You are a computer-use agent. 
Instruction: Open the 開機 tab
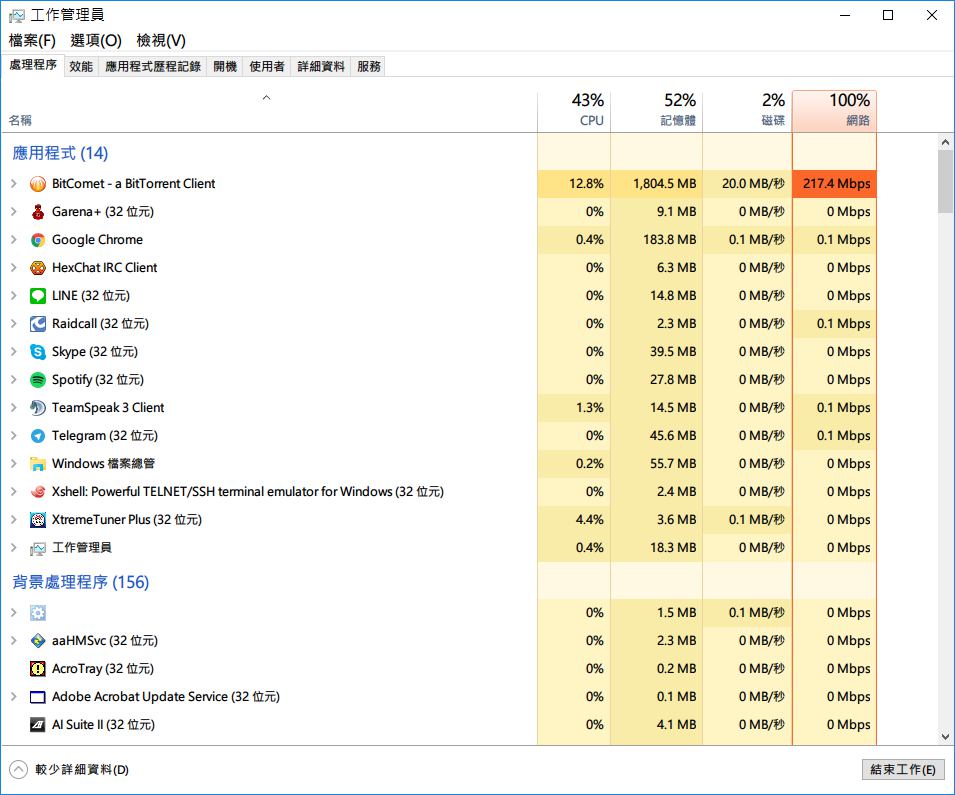click(x=225, y=66)
